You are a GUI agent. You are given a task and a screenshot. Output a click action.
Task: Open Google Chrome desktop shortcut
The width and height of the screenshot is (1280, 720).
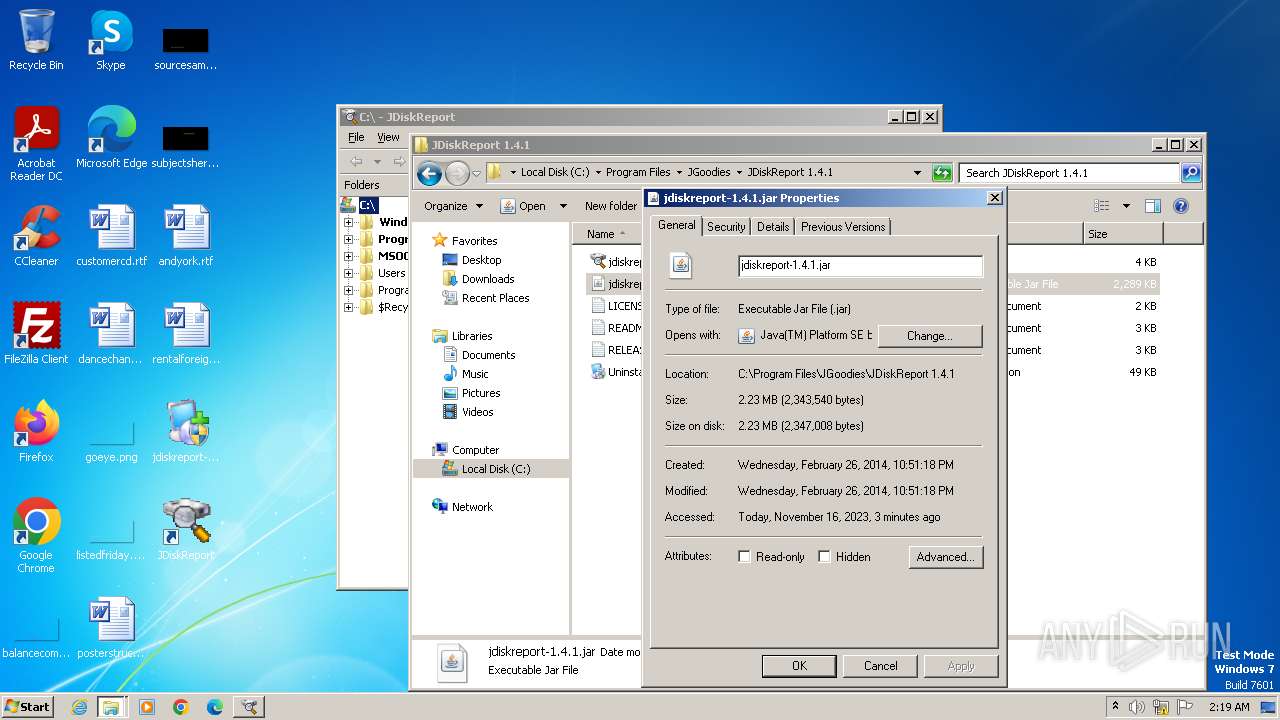(x=36, y=535)
